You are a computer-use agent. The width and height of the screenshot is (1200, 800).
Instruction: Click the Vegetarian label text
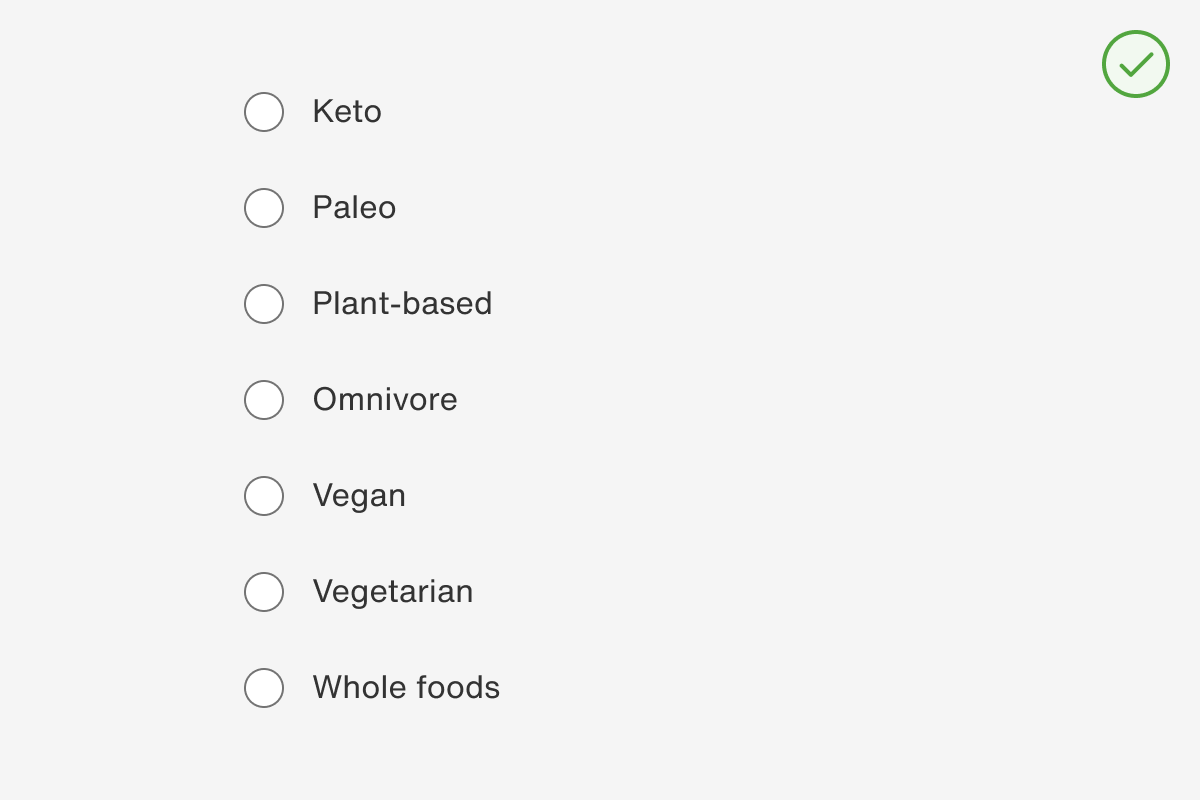click(393, 592)
